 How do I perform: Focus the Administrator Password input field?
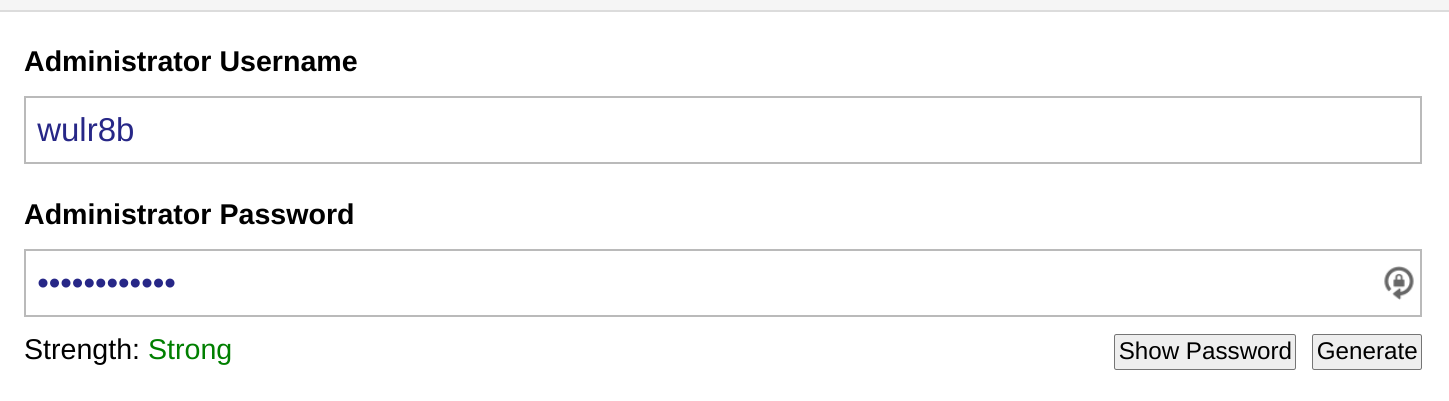[x=700, y=283]
